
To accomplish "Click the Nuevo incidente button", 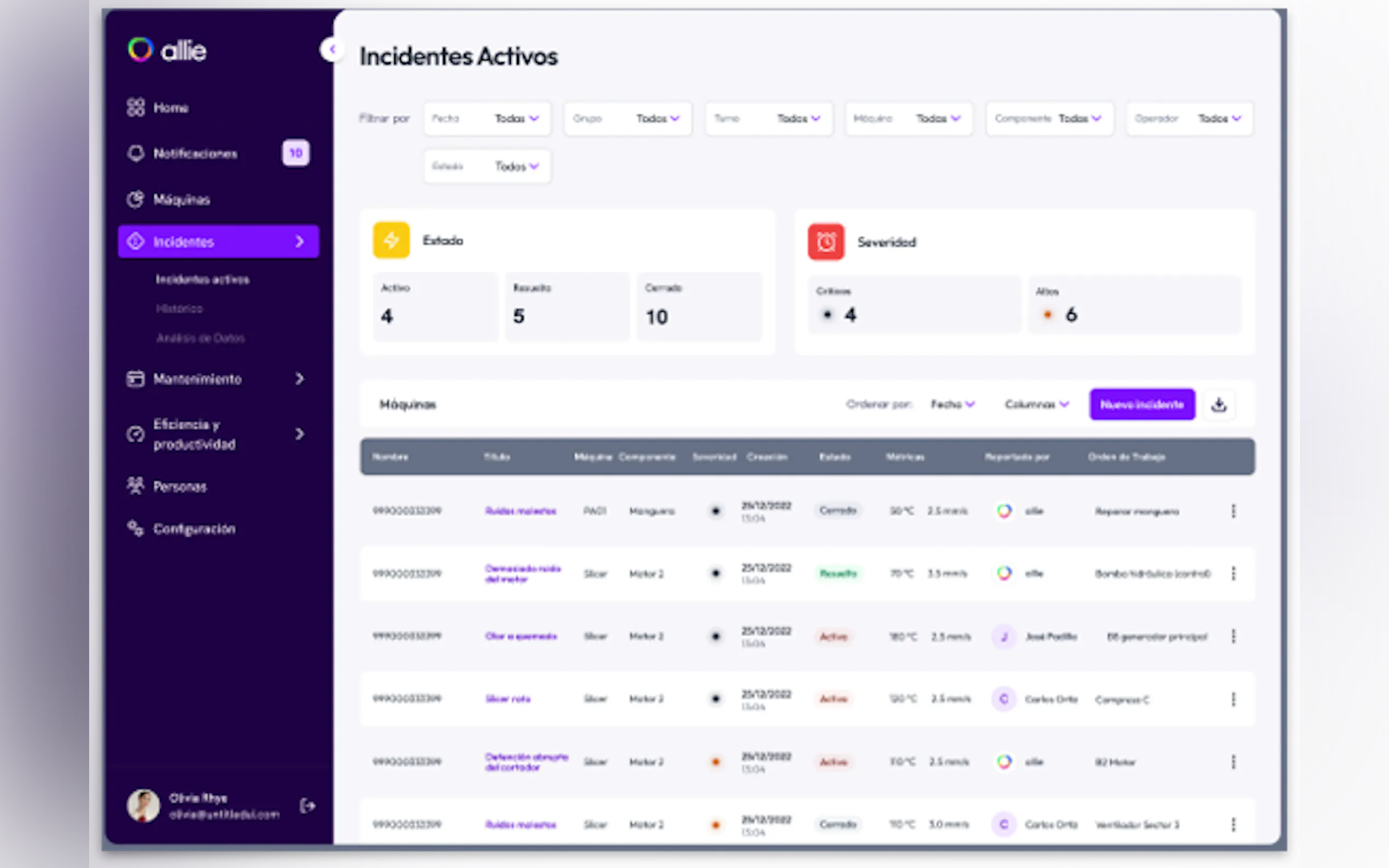I will click(1141, 404).
